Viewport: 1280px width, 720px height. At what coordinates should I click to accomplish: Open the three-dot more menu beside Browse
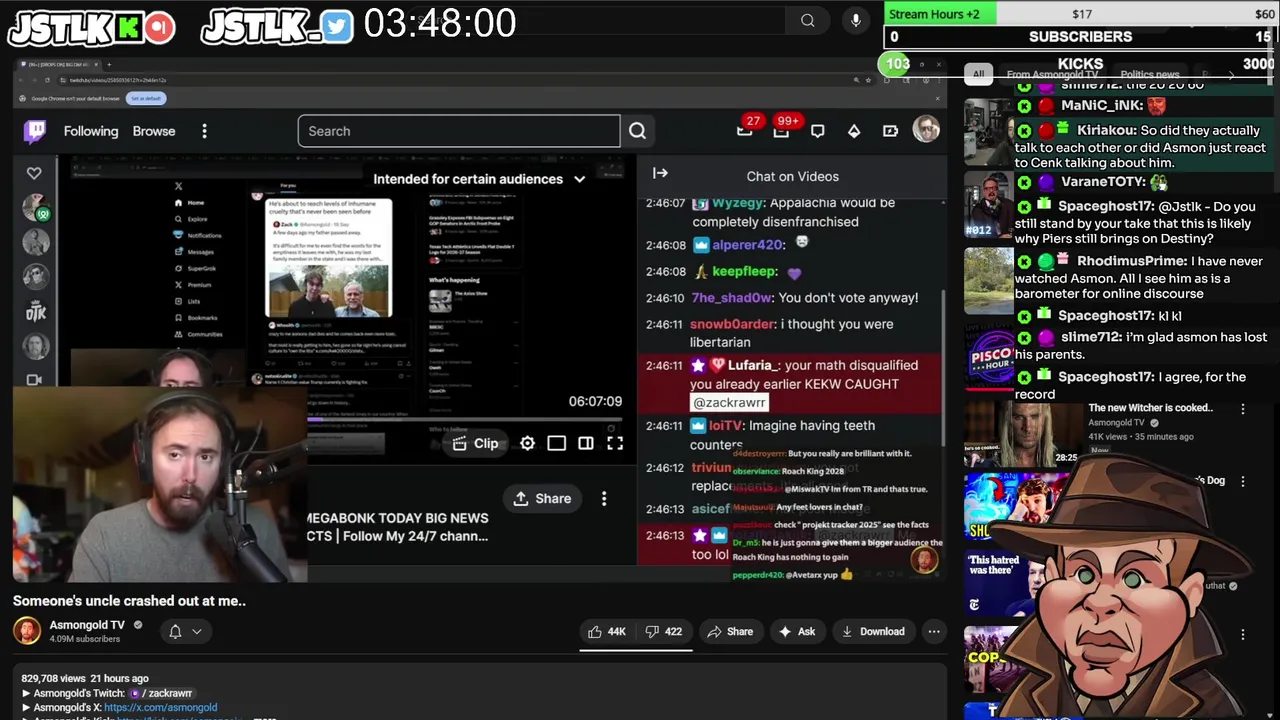(x=204, y=131)
